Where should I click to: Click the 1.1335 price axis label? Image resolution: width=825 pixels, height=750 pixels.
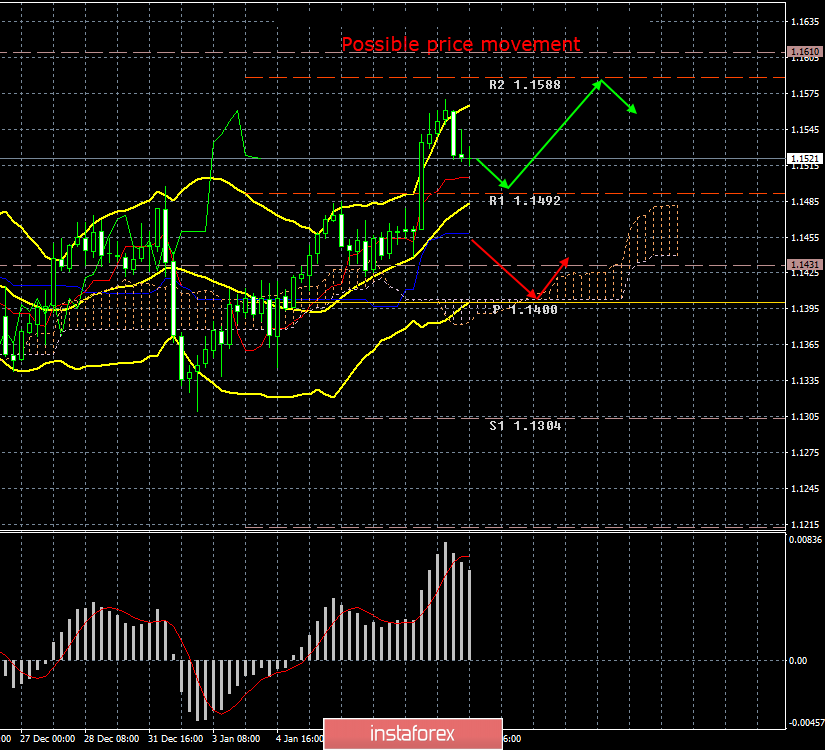805,381
